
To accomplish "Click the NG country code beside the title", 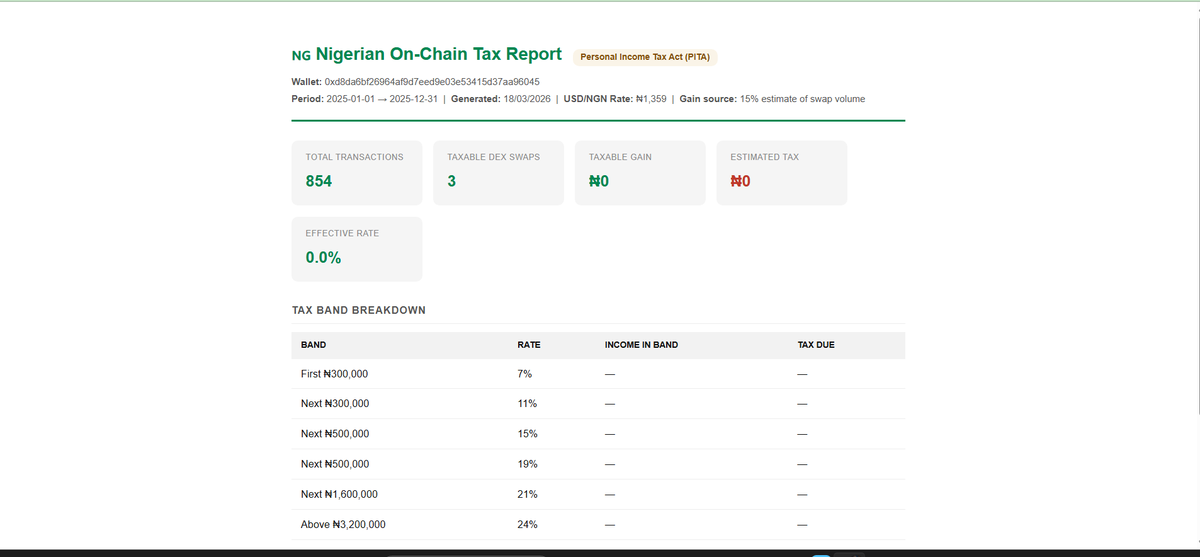I will [x=301, y=55].
